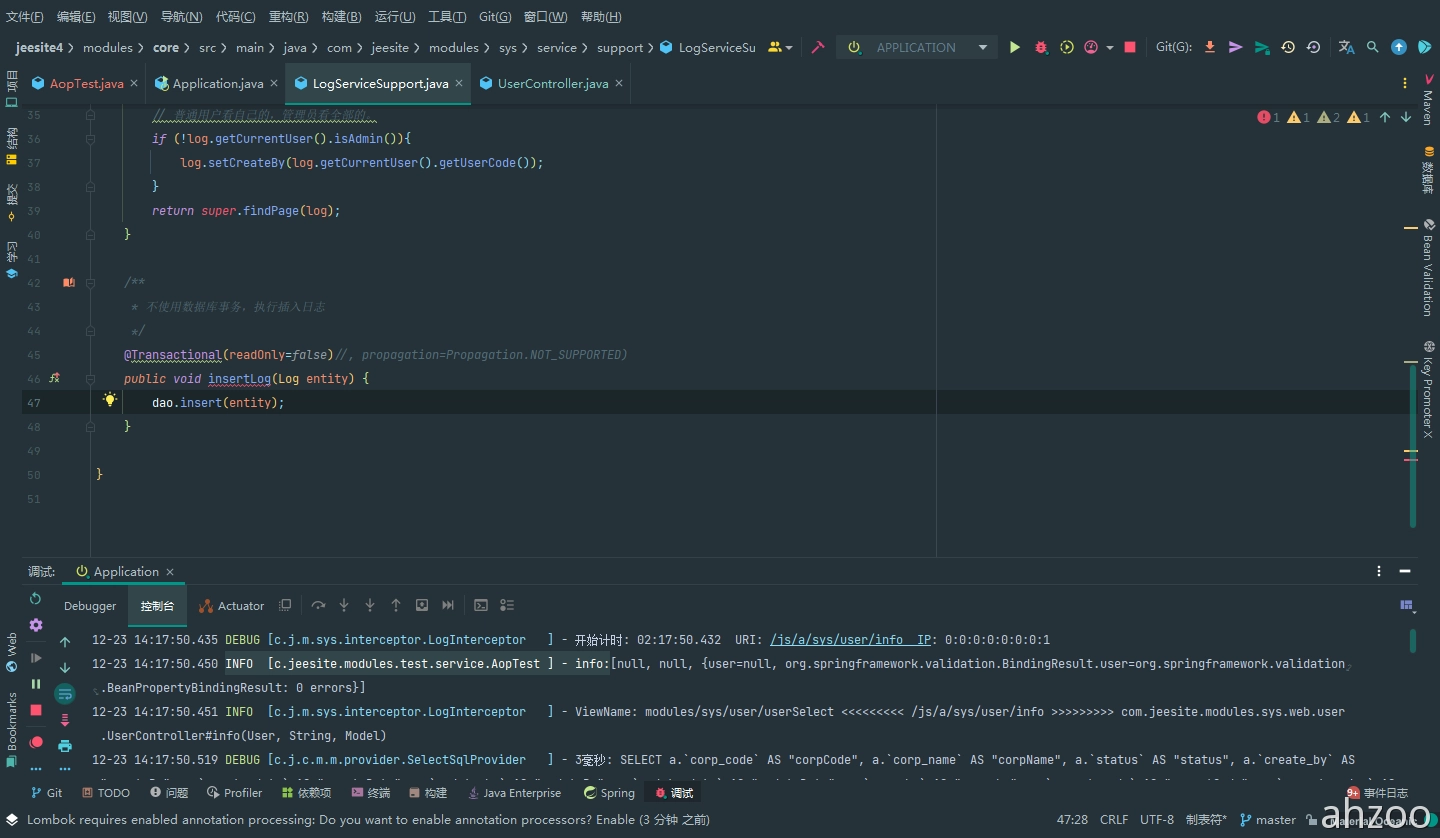This screenshot has width=1440, height=838.
Task: Toggle soft-wrap in the console
Action: (x=65, y=694)
